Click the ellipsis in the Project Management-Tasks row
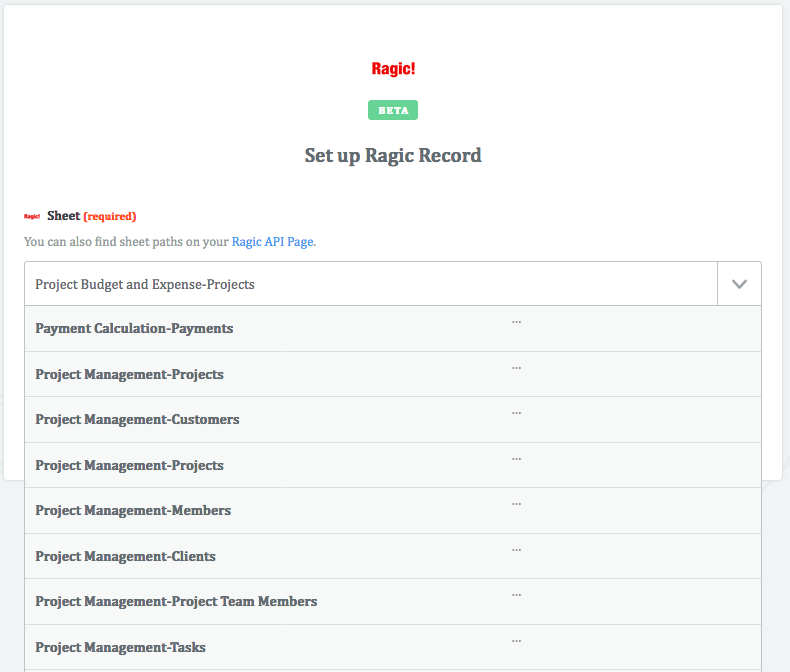Screen dimensions: 790x672 (516, 641)
